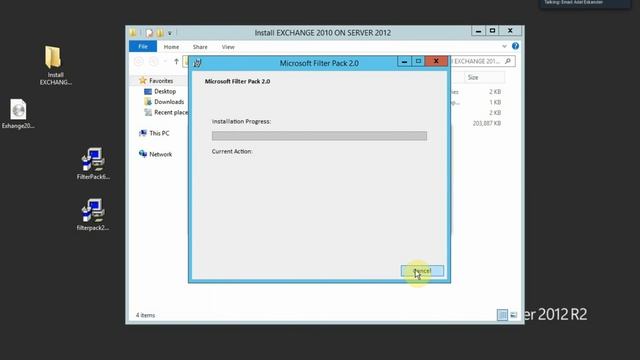
Task: Go up one folder level arrow
Action: [x=176, y=62]
